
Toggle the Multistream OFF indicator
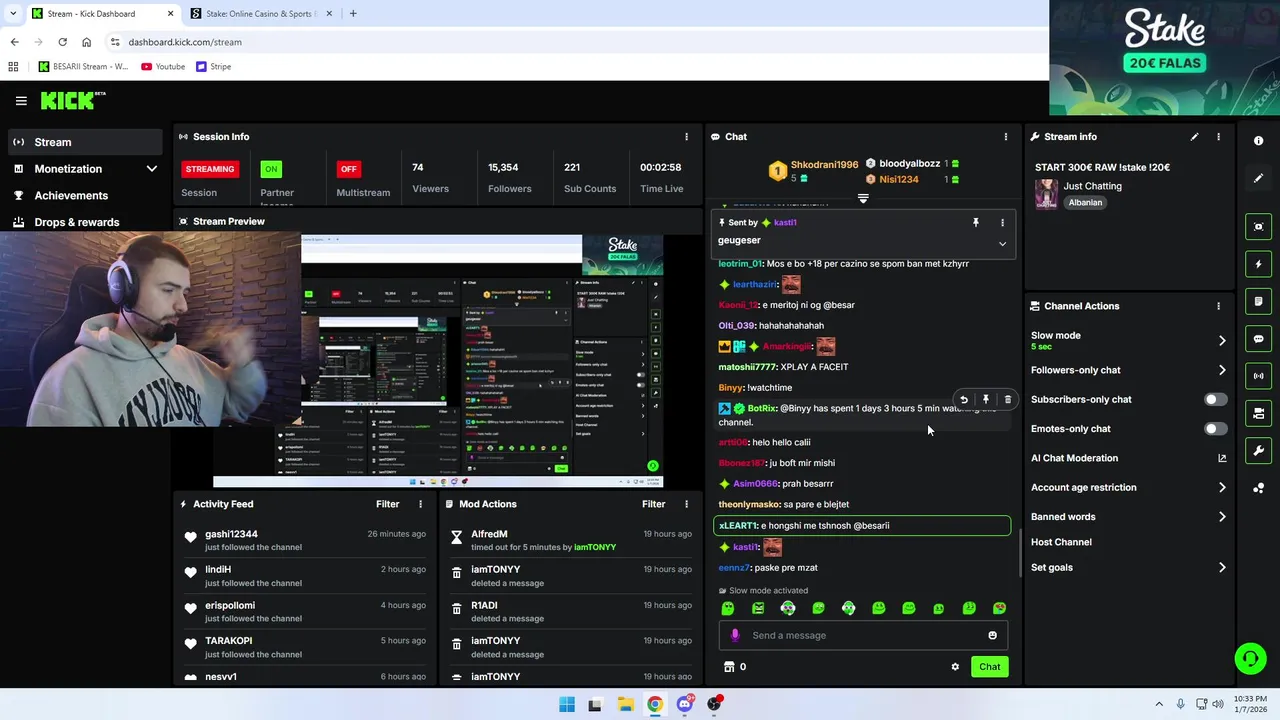pyautogui.click(x=348, y=169)
